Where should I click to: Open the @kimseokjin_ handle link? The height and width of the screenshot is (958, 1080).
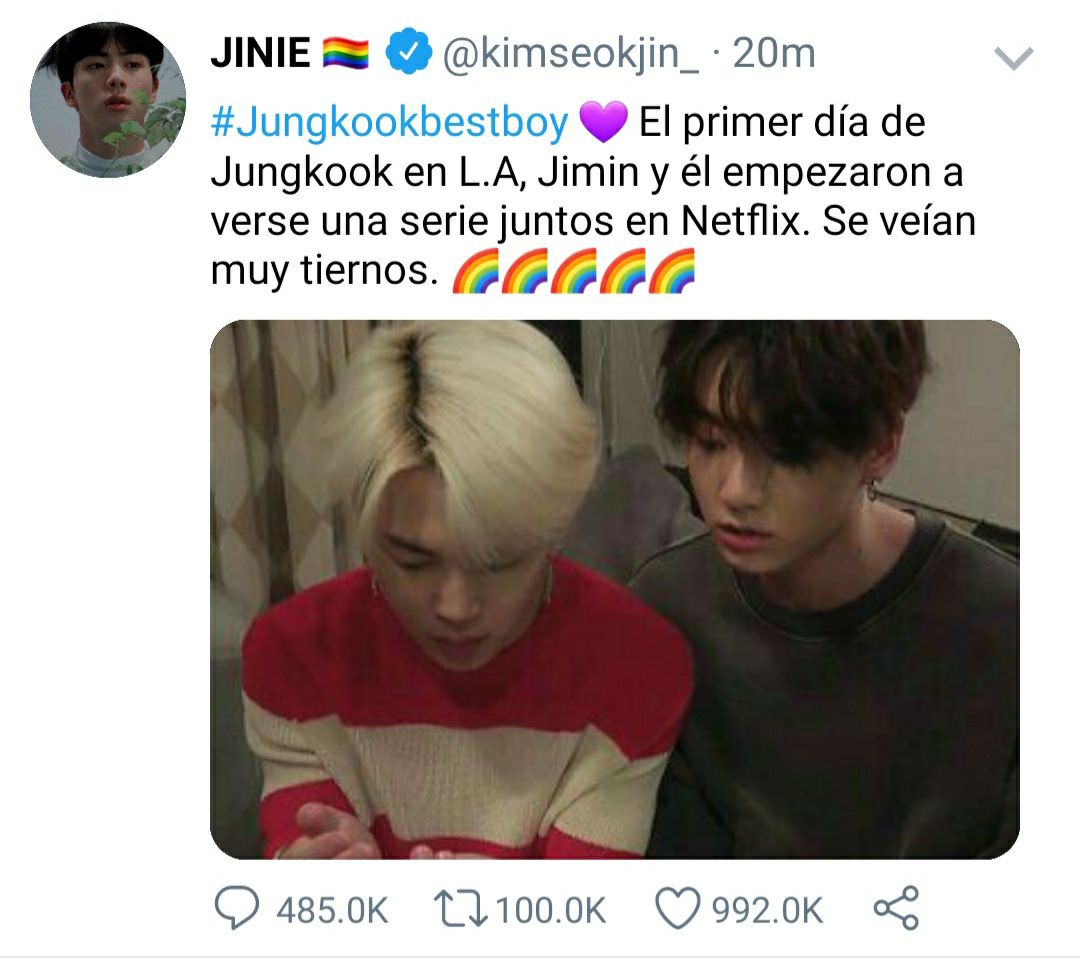[x=570, y=54]
